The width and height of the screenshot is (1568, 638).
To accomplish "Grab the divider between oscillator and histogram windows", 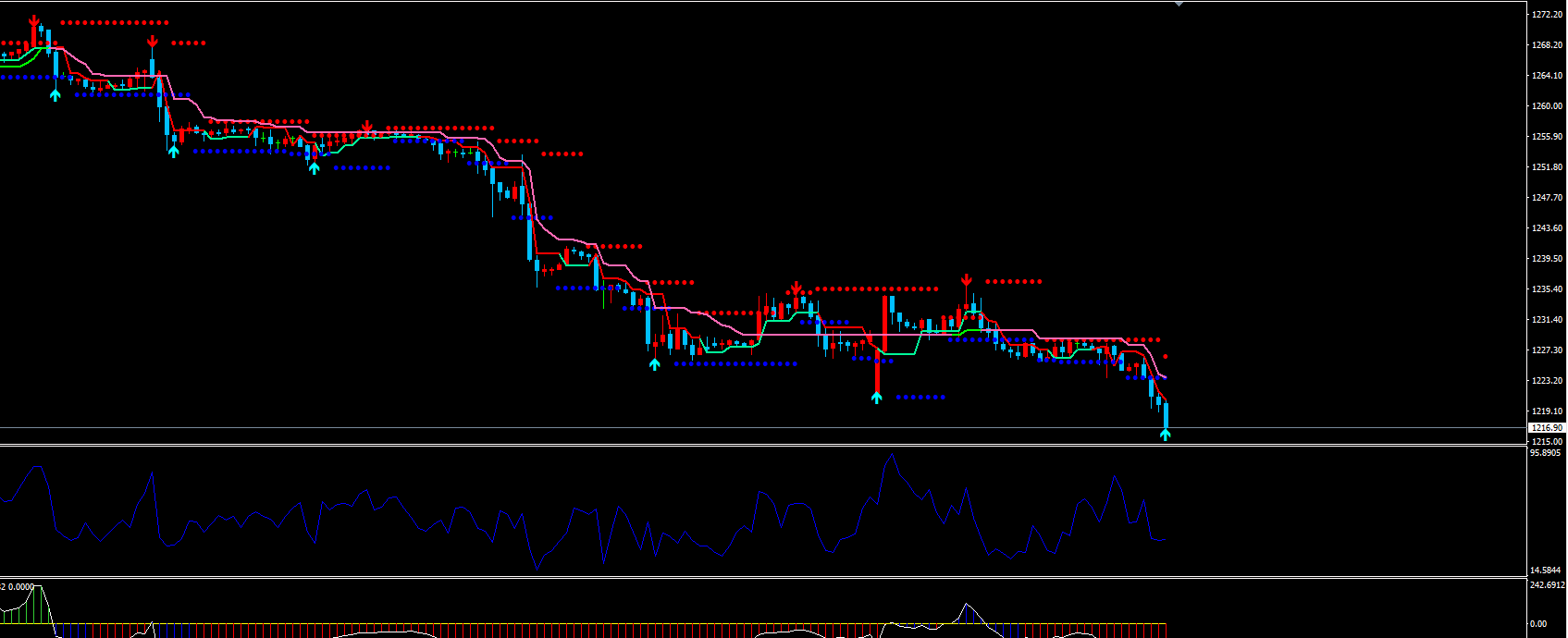I will pos(740,578).
